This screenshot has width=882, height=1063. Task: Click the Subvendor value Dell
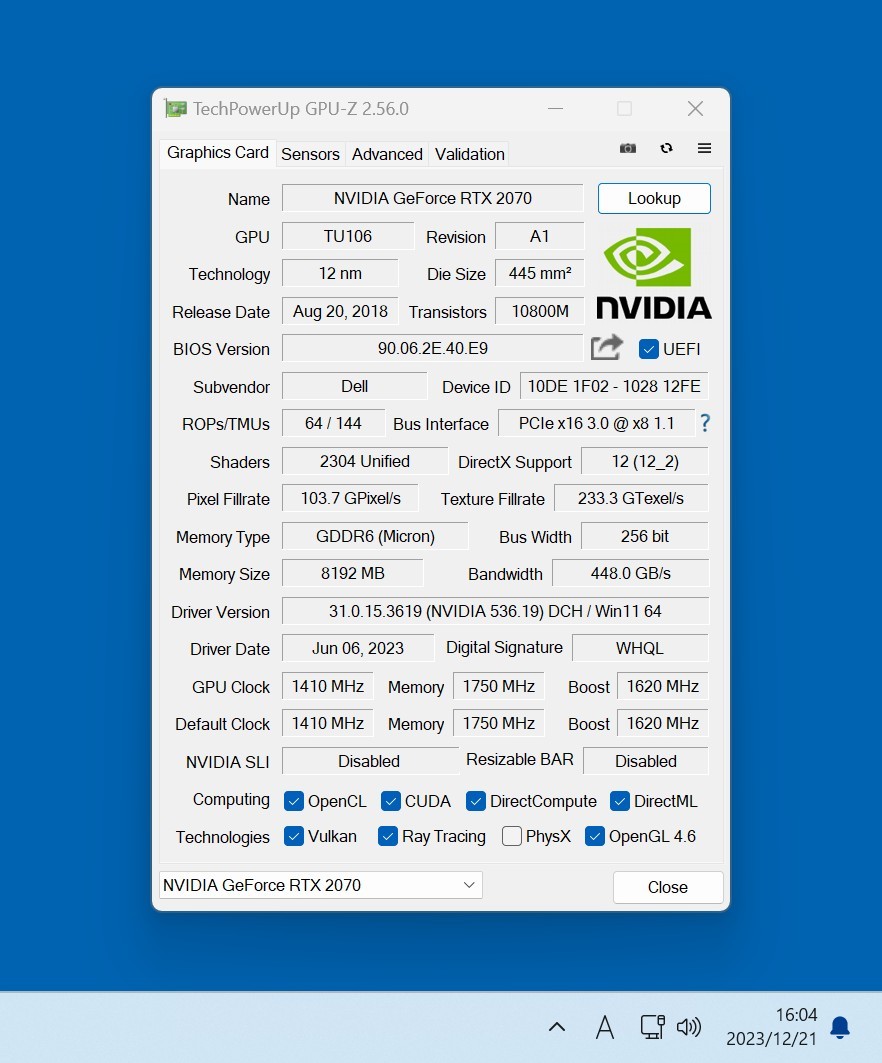pyautogui.click(x=355, y=386)
